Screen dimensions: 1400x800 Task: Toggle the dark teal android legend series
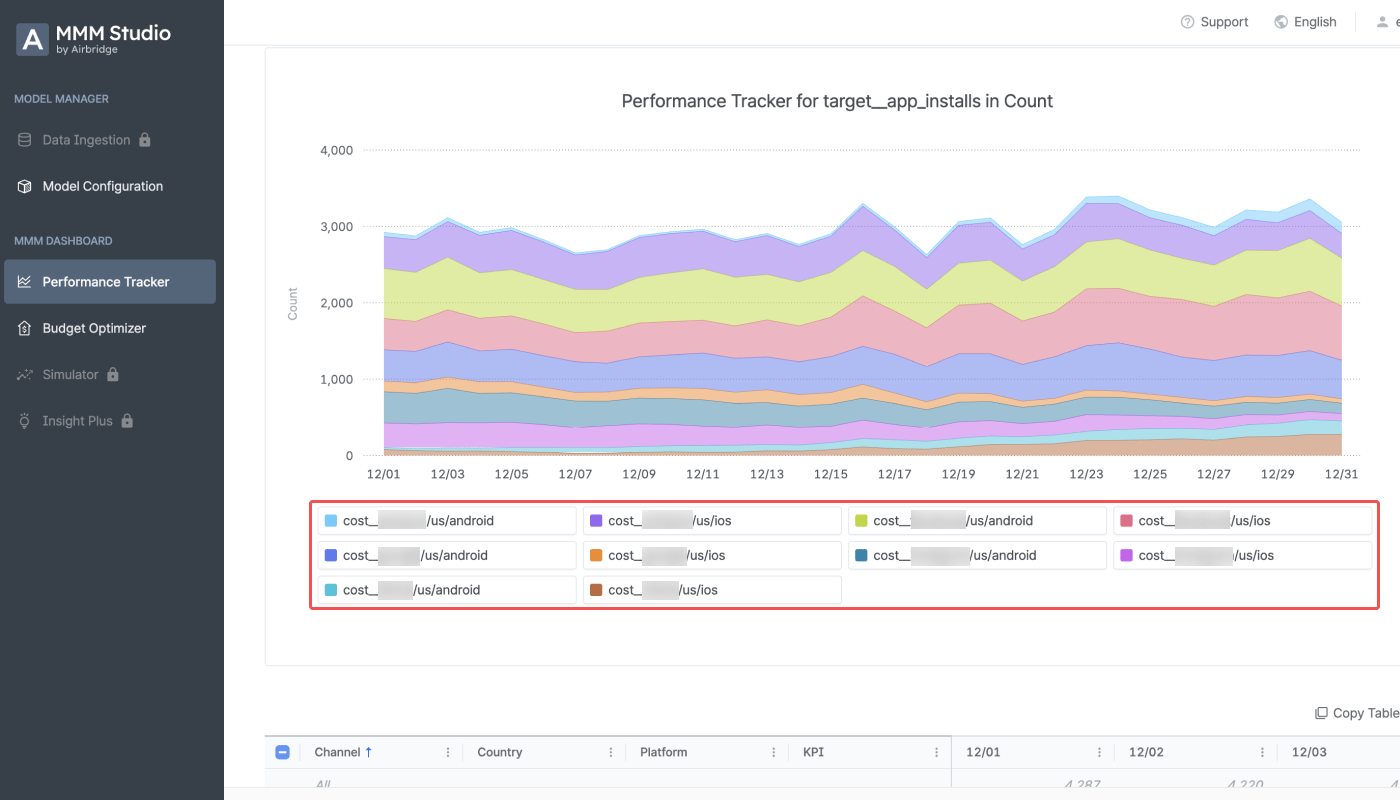click(x=977, y=555)
